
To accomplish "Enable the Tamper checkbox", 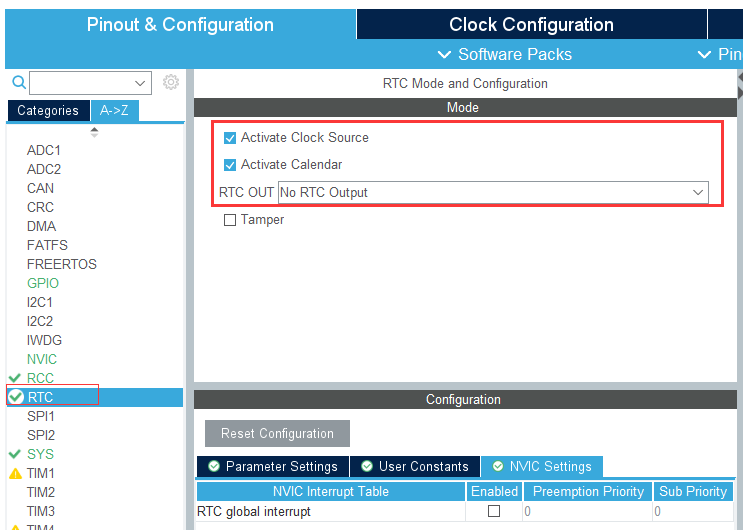I will tap(230, 220).
